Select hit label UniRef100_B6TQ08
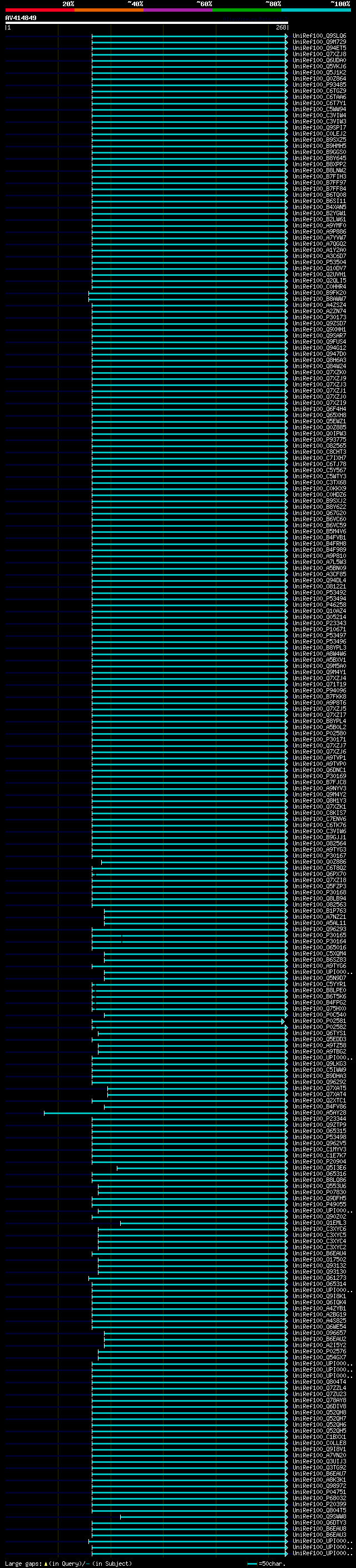The width and height of the screenshot is (356, 1568). pyautogui.click(x=319, y=195)
